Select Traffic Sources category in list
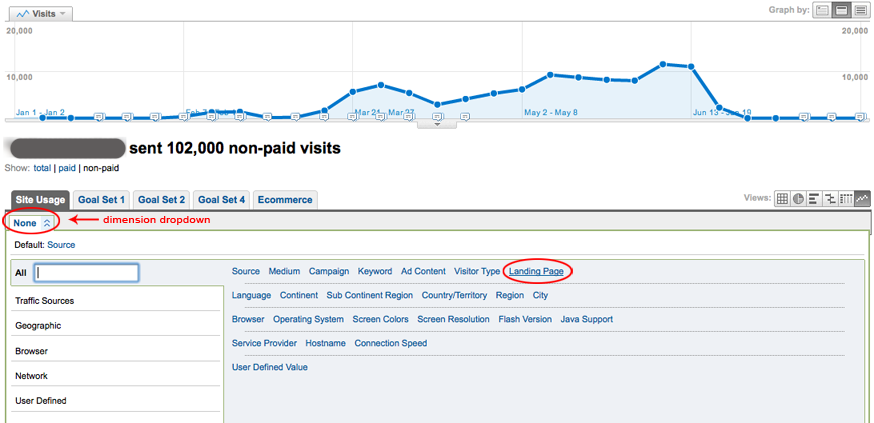The image size is (874, 423). click(x=44, y=300)
